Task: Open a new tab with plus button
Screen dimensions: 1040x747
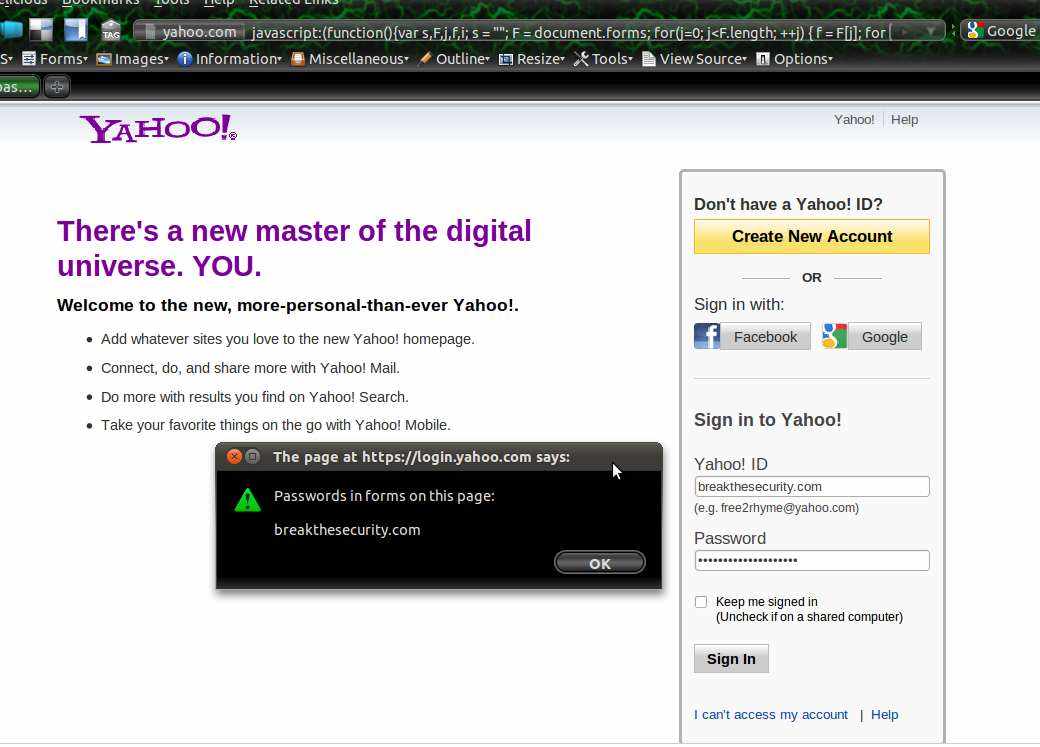Action: (57, 86)
